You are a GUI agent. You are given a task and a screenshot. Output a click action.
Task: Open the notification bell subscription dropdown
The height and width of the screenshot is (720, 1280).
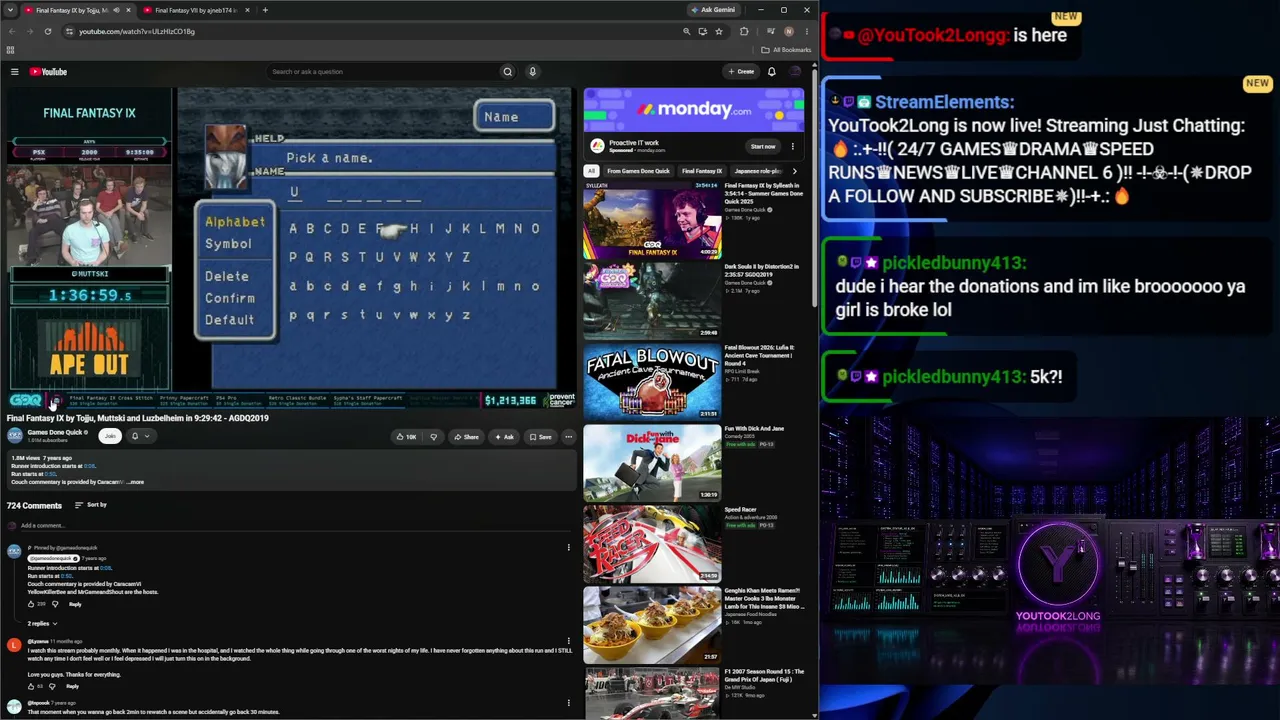coord(140,436)
